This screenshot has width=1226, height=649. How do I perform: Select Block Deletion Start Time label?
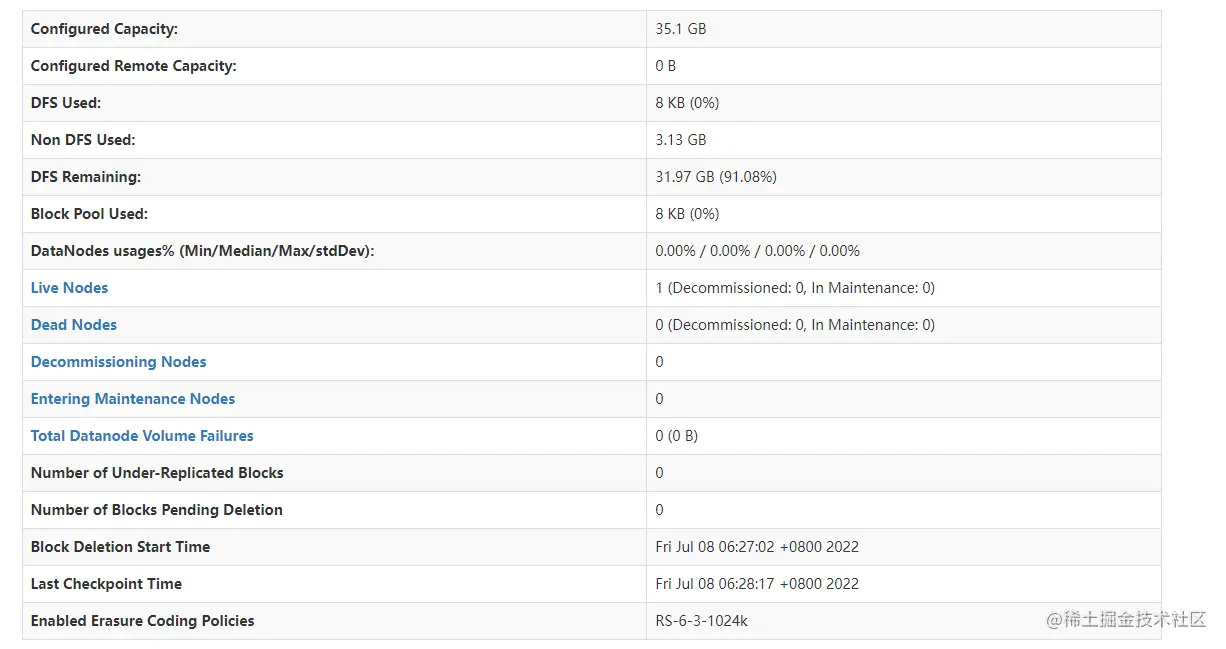(x=121, y=547)
